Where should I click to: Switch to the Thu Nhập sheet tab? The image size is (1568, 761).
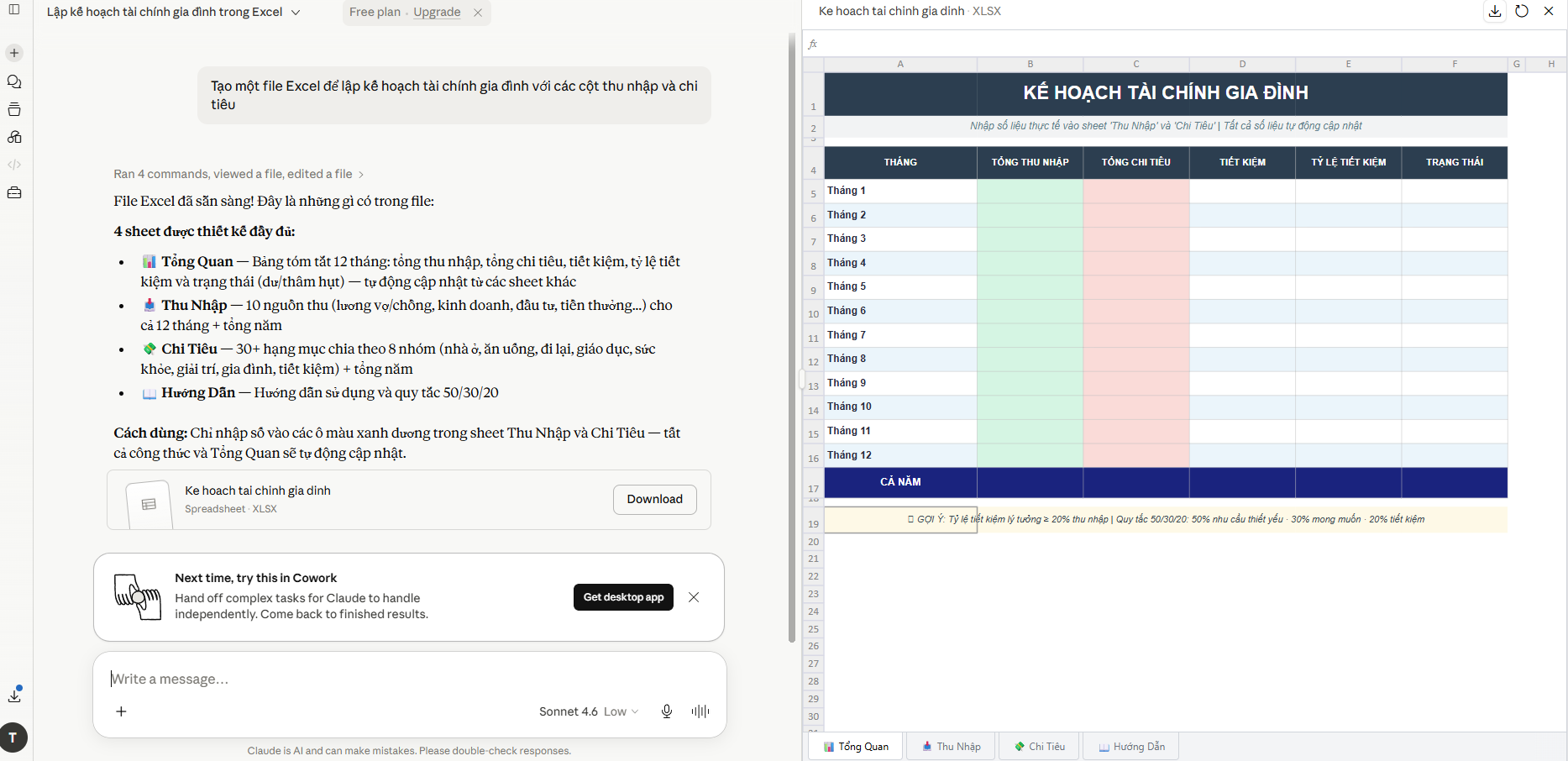coord(952,747)
